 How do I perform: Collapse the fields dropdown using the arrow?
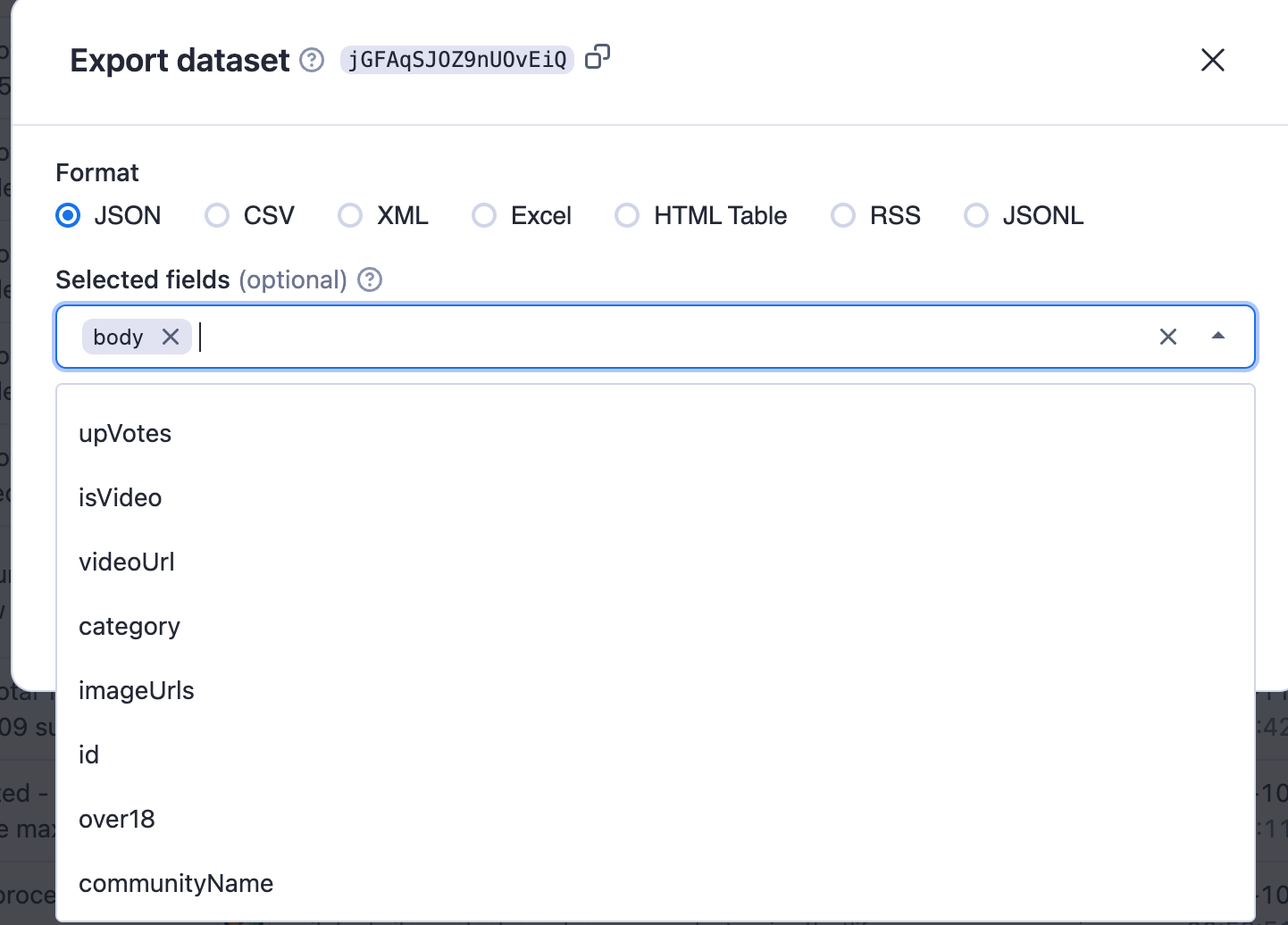point(1218,337)
